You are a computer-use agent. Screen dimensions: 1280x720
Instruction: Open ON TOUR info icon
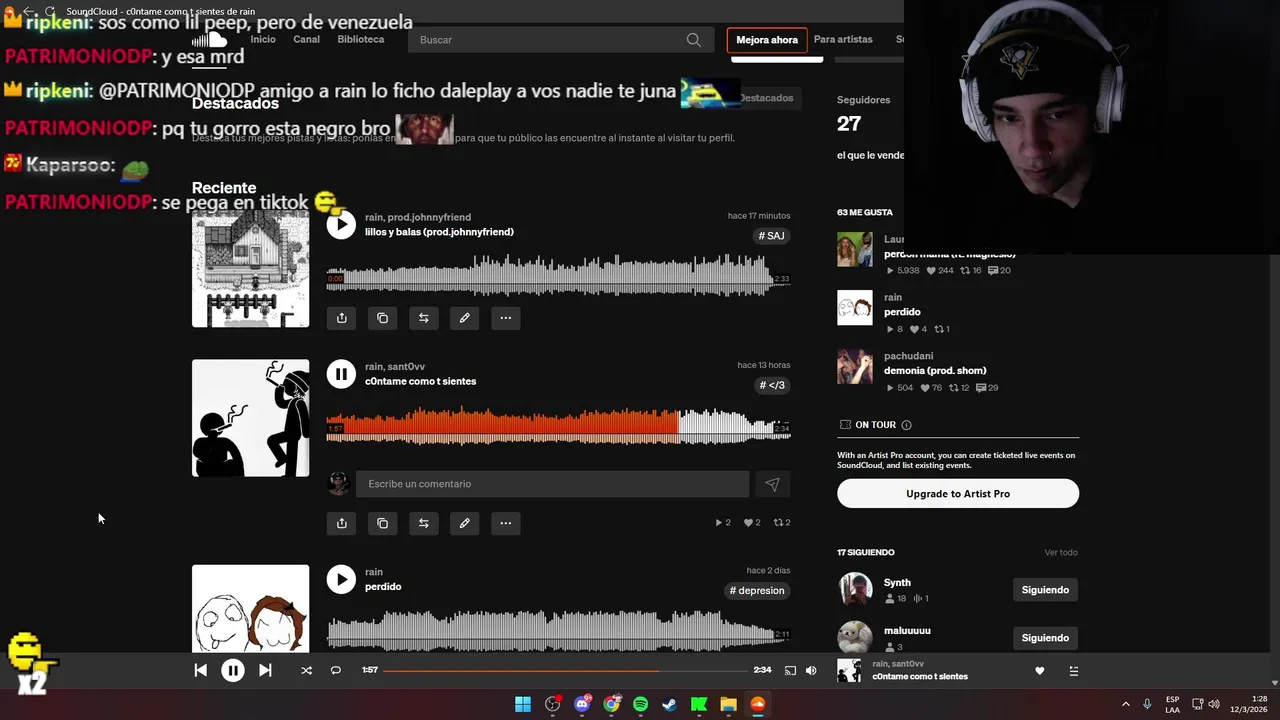(x=906, y=425)
